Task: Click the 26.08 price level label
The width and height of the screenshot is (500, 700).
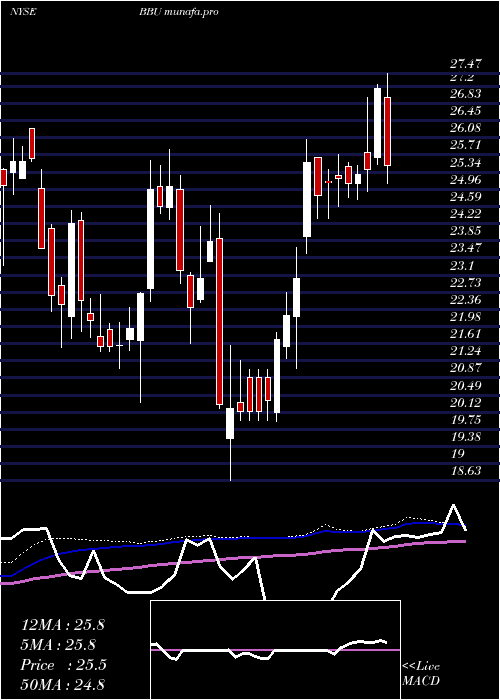Action: [466, 129]
